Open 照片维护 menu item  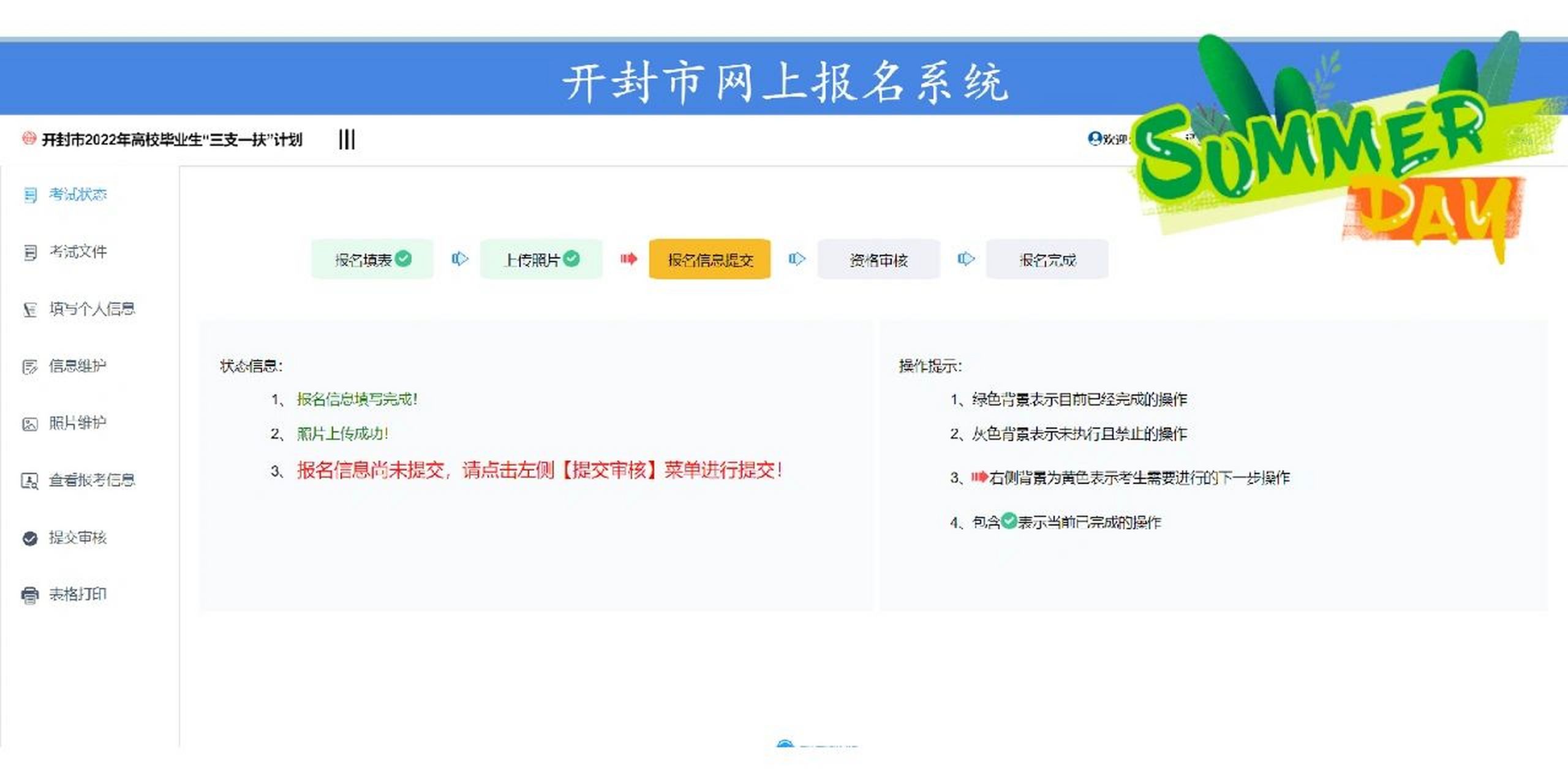(78, 423)
